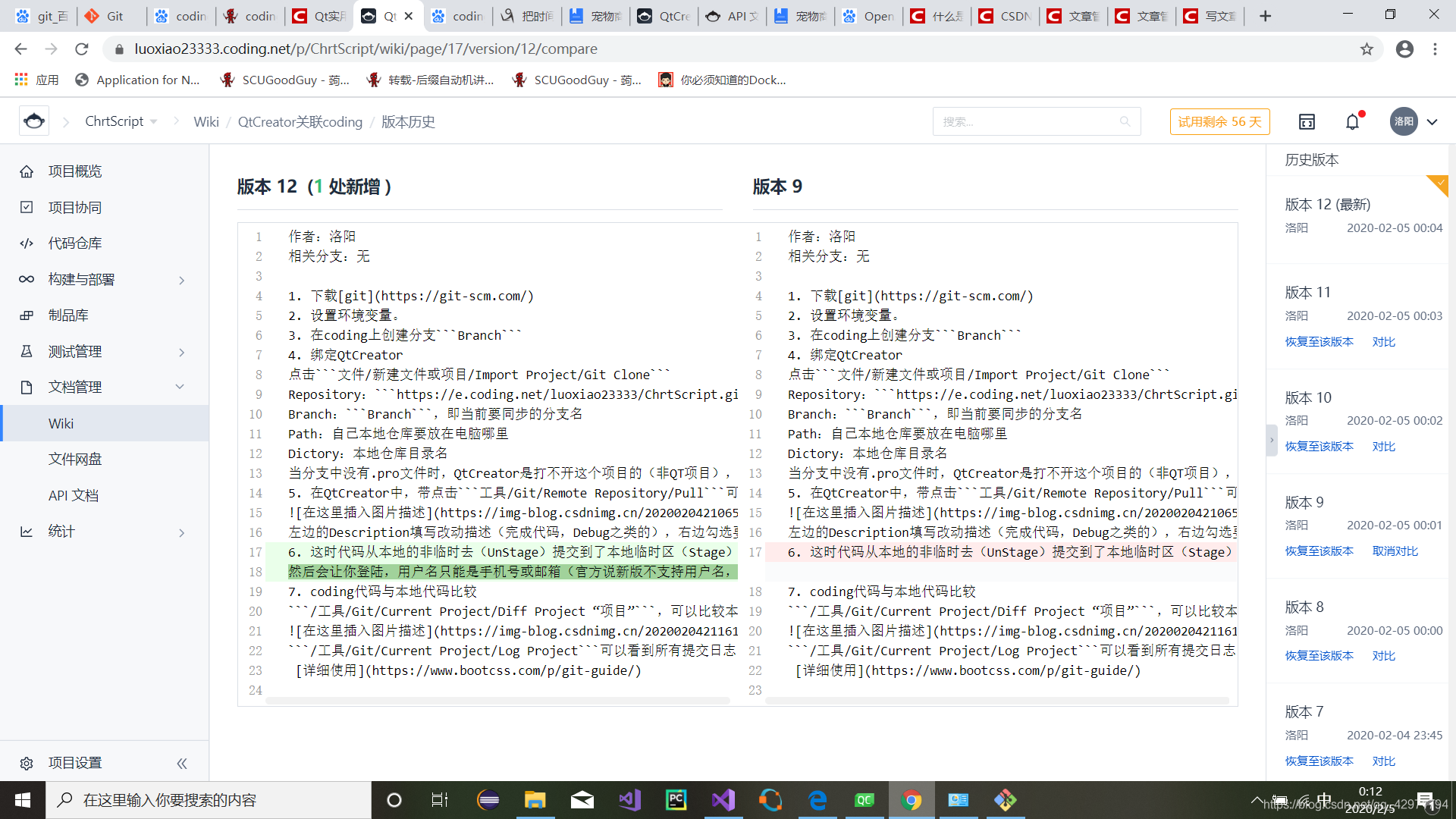Image resolution: width=1456 pixels, height=819 pixels.
Task: Open the user avatar menu
Action: pyautogui.click(x=1404, y=121)
